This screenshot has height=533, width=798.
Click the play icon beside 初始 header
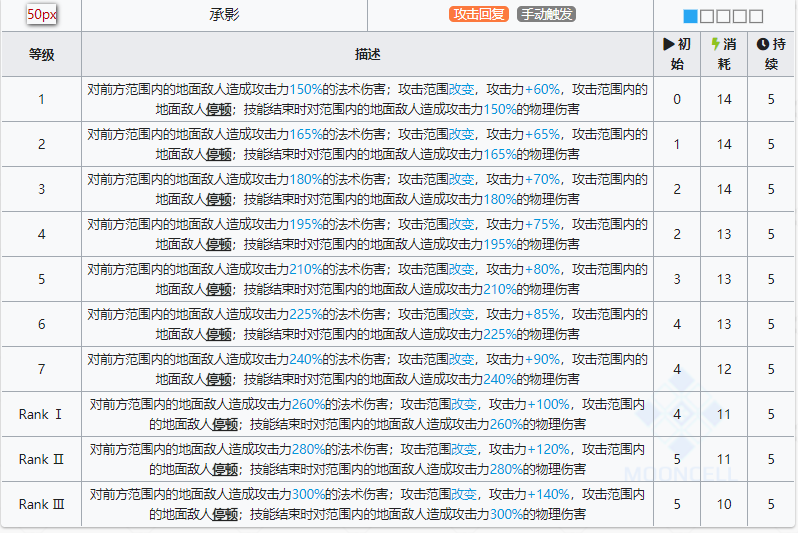(668, 44)
